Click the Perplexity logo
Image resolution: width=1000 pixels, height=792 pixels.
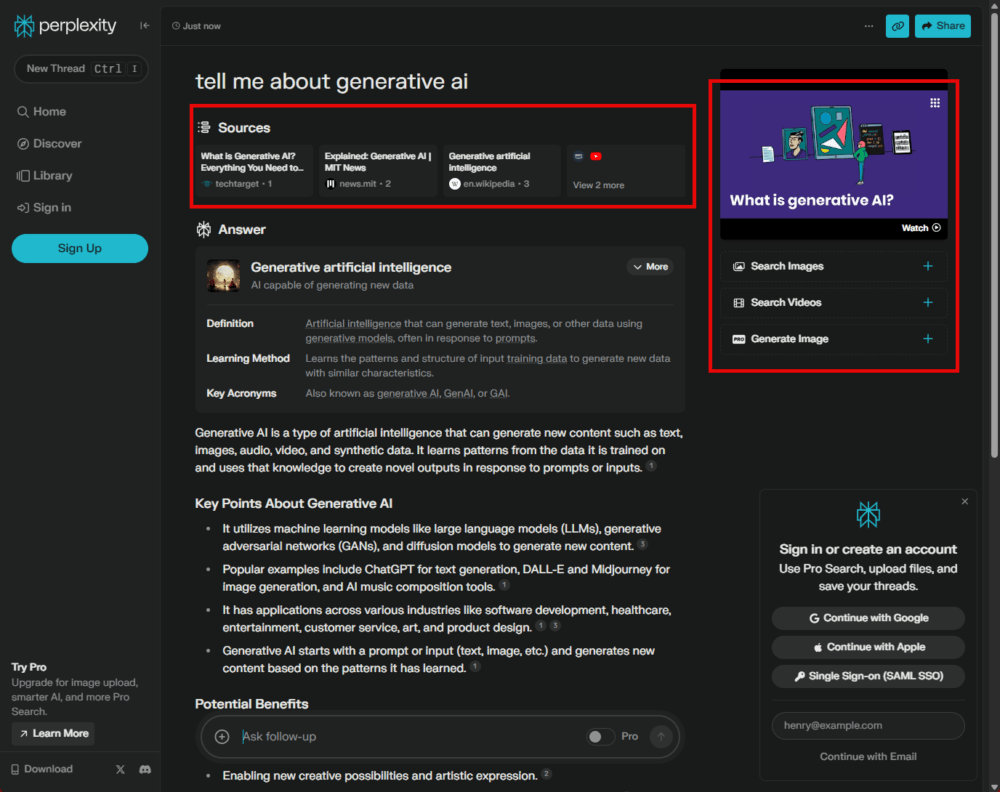coord(65,26)
